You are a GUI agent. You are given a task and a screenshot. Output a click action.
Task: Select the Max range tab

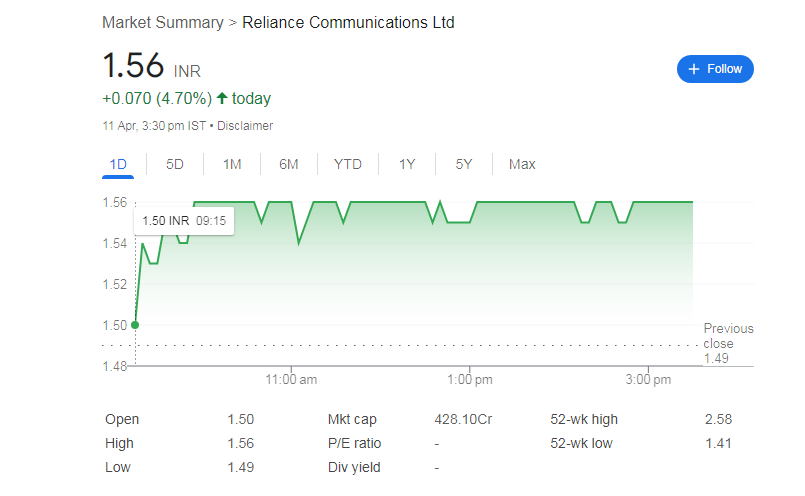pyautogui.click(x=522, y=164)
